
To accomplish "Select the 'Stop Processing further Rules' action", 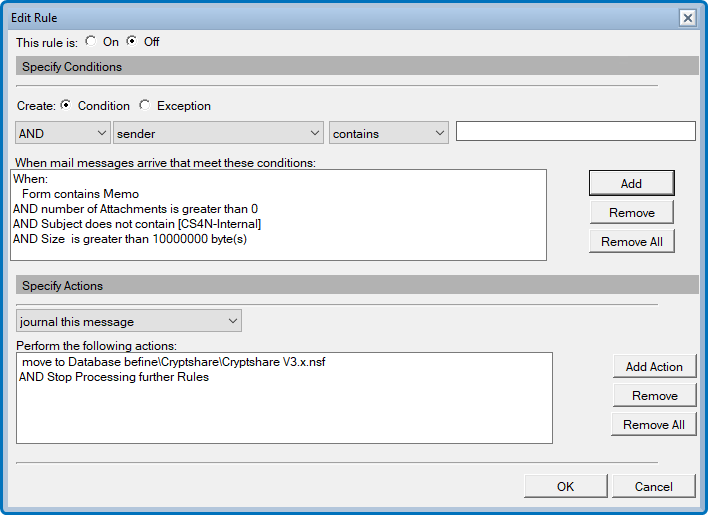I will click(113, 377).
